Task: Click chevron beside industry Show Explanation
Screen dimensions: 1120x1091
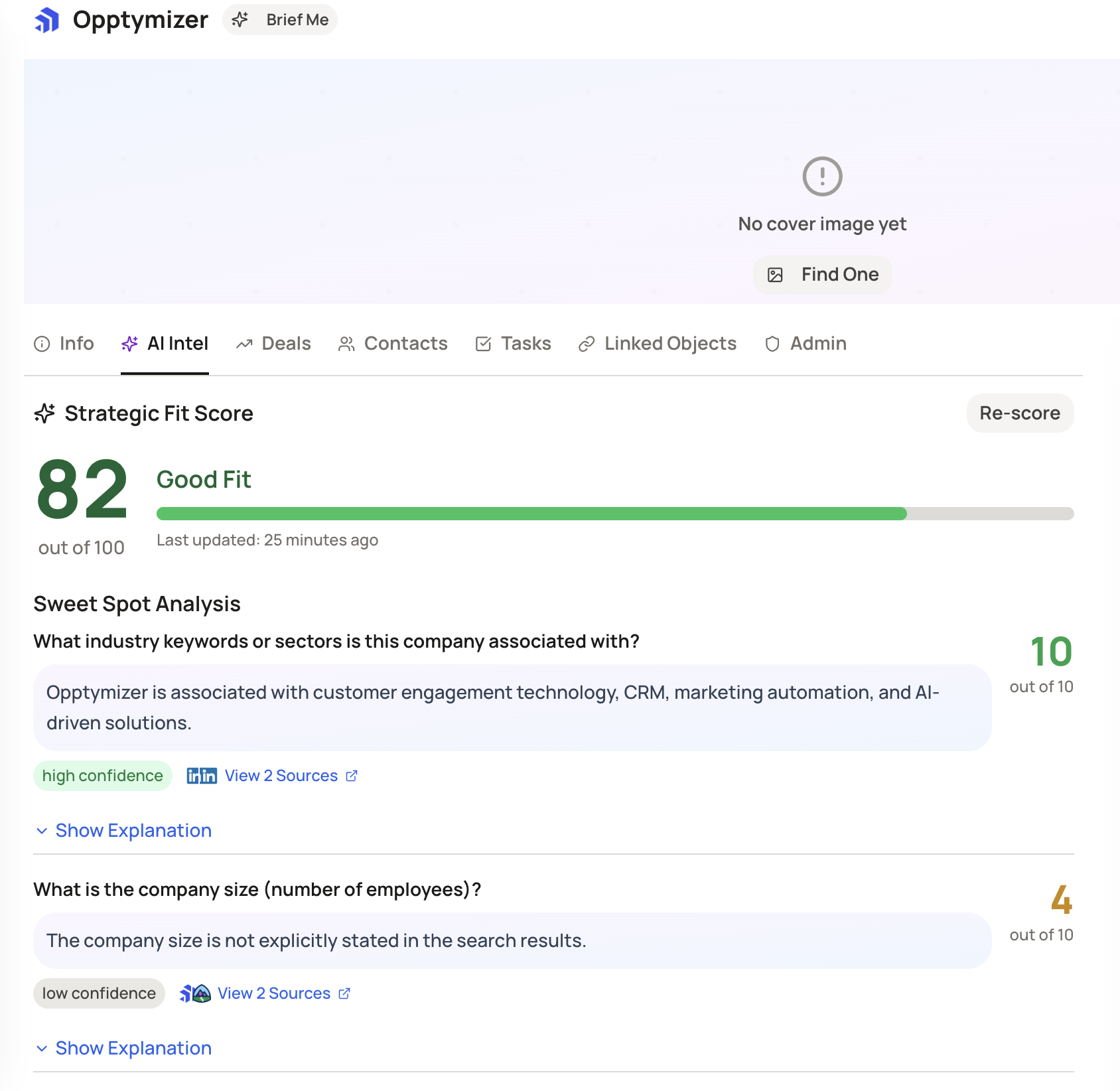Action: coord(42,831)
